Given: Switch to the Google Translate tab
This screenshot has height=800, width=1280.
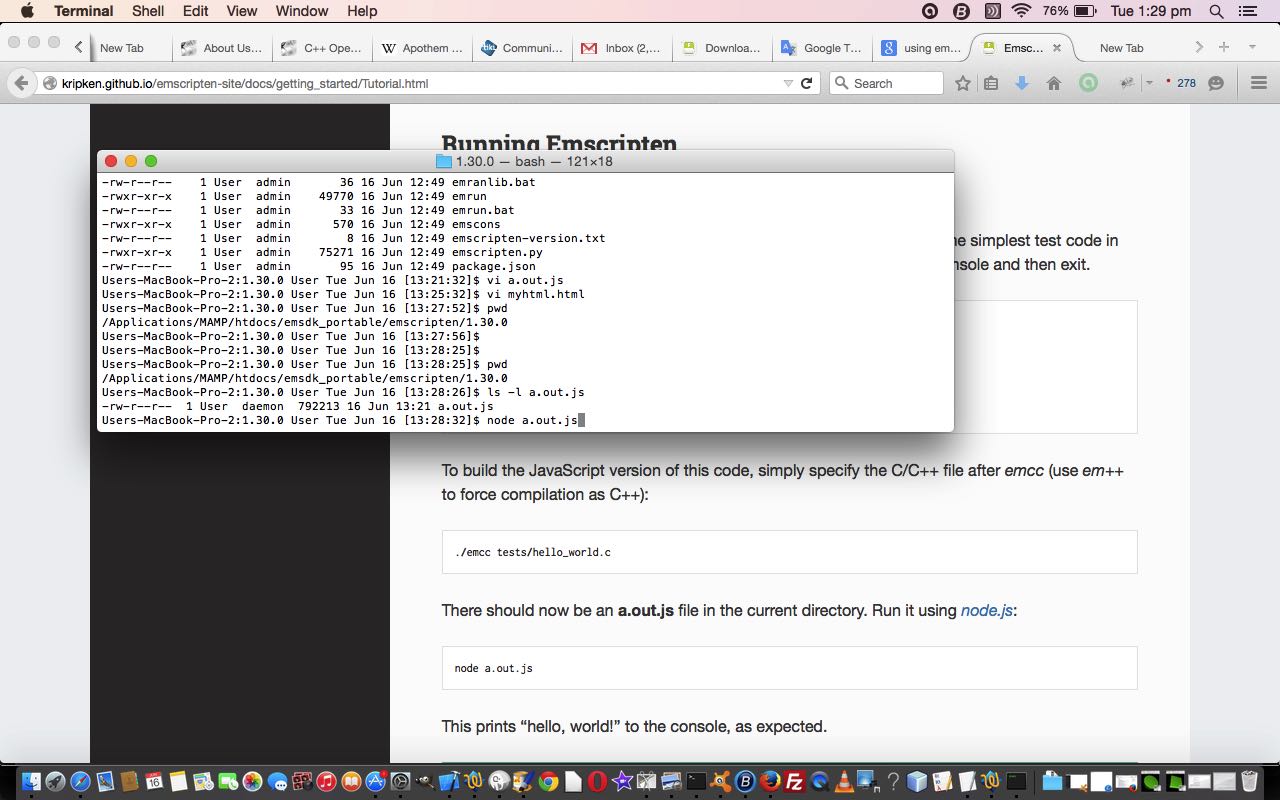Looking at the screenshot, I should [821, 48].
